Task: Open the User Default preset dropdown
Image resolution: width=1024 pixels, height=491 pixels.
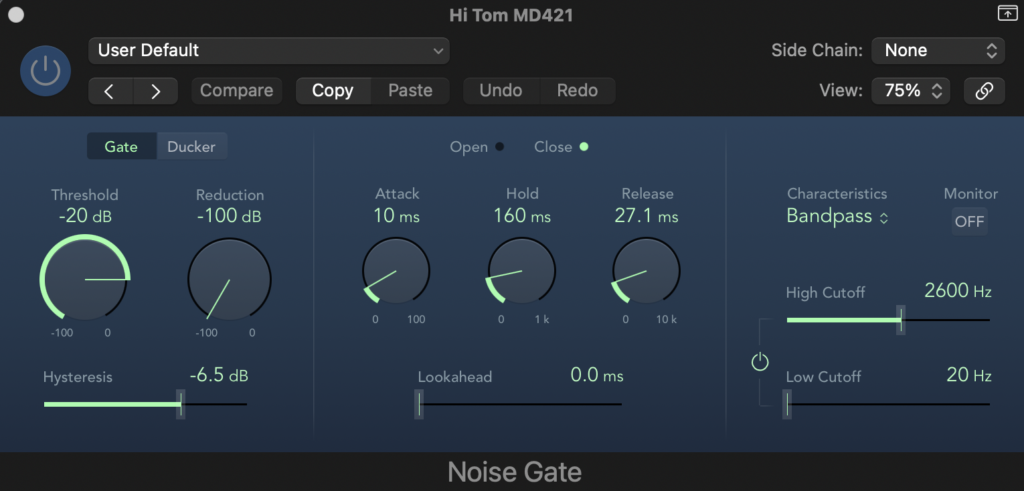Action: tap(268, 50)
